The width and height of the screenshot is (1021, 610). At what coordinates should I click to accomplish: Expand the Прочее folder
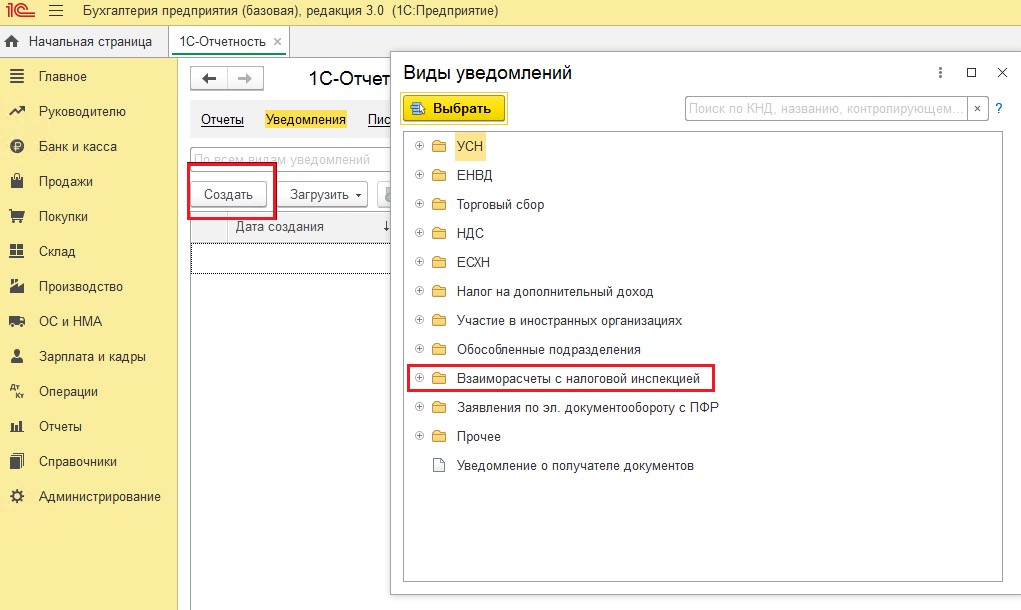[x=419, y=436]
